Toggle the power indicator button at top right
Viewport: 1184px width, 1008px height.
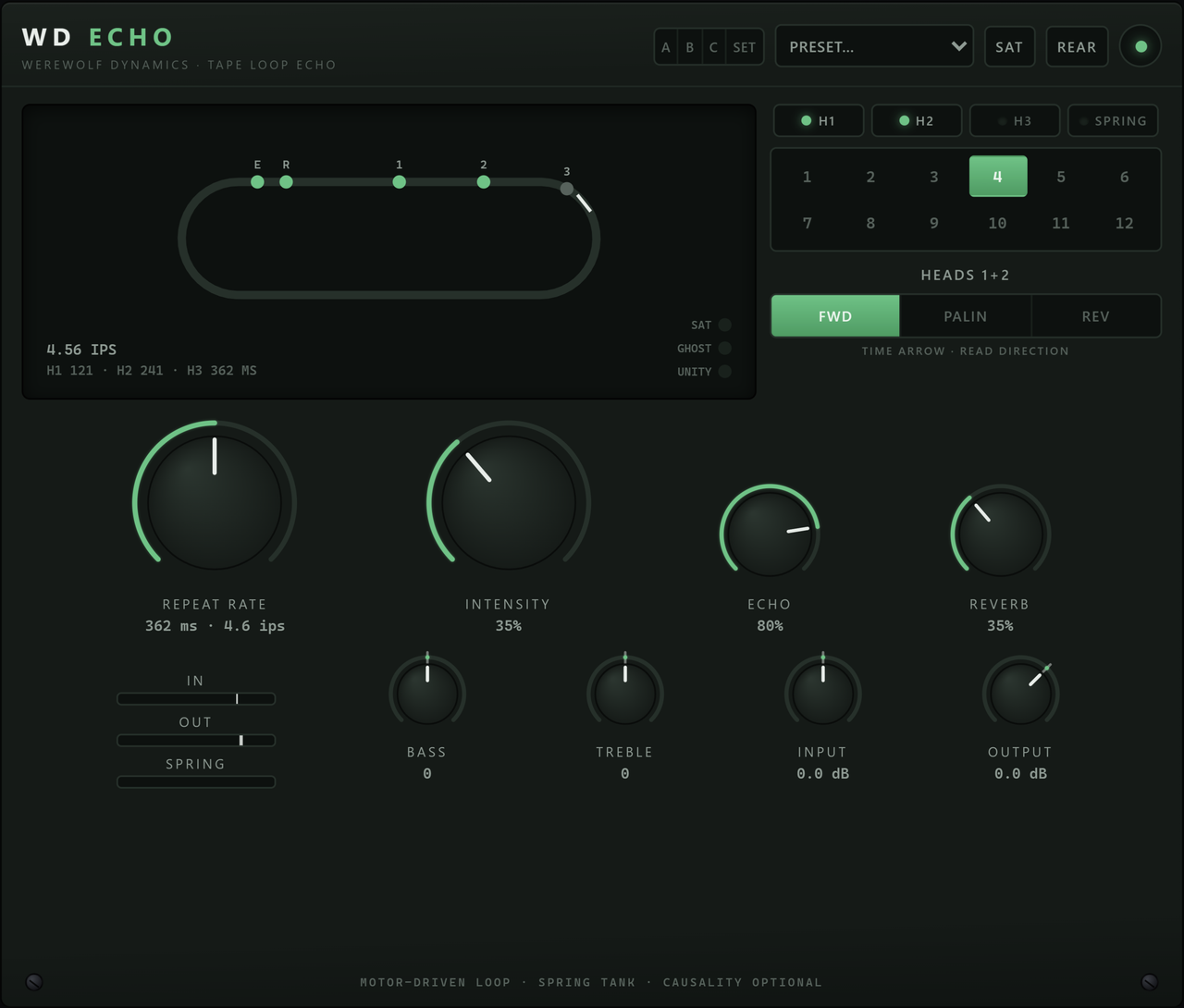[1141, 46]
